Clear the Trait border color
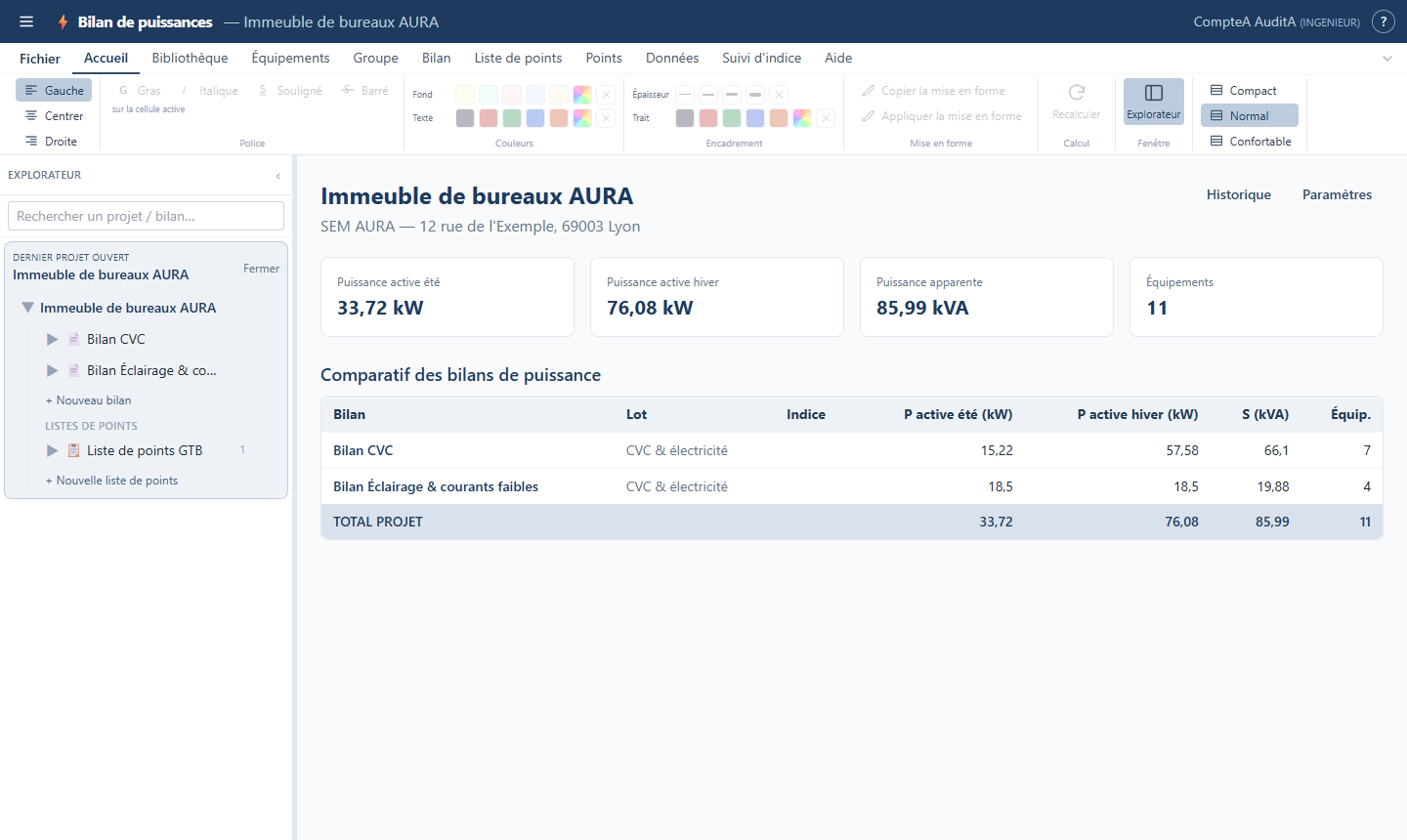1407x840 pixels. (827, 118)
